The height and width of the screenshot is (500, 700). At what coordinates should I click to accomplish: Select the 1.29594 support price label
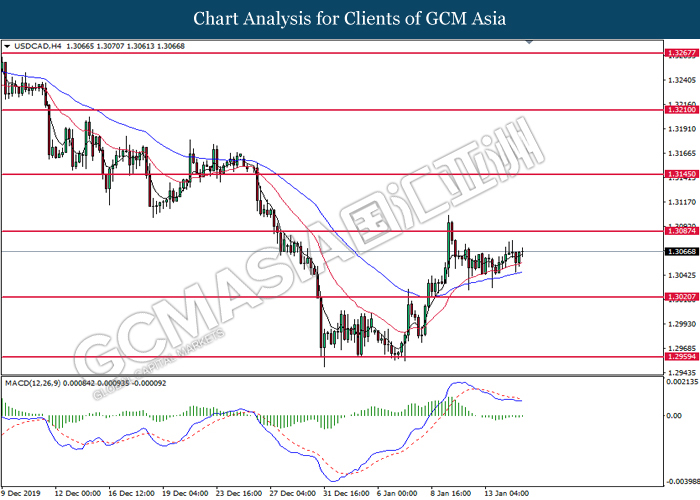tap(681, 356)
